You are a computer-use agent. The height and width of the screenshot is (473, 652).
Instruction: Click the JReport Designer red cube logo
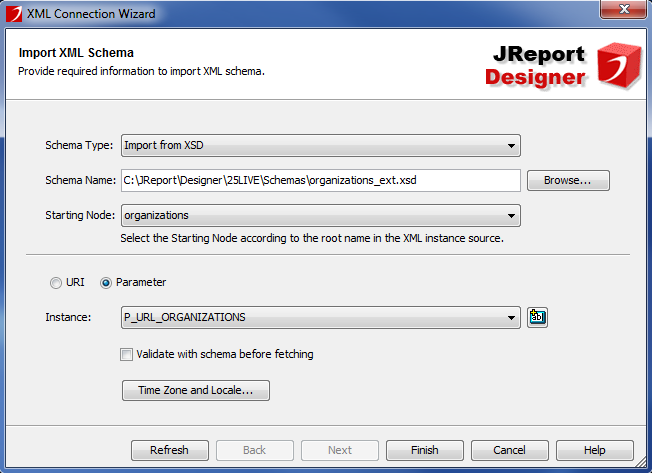(619, 65)
